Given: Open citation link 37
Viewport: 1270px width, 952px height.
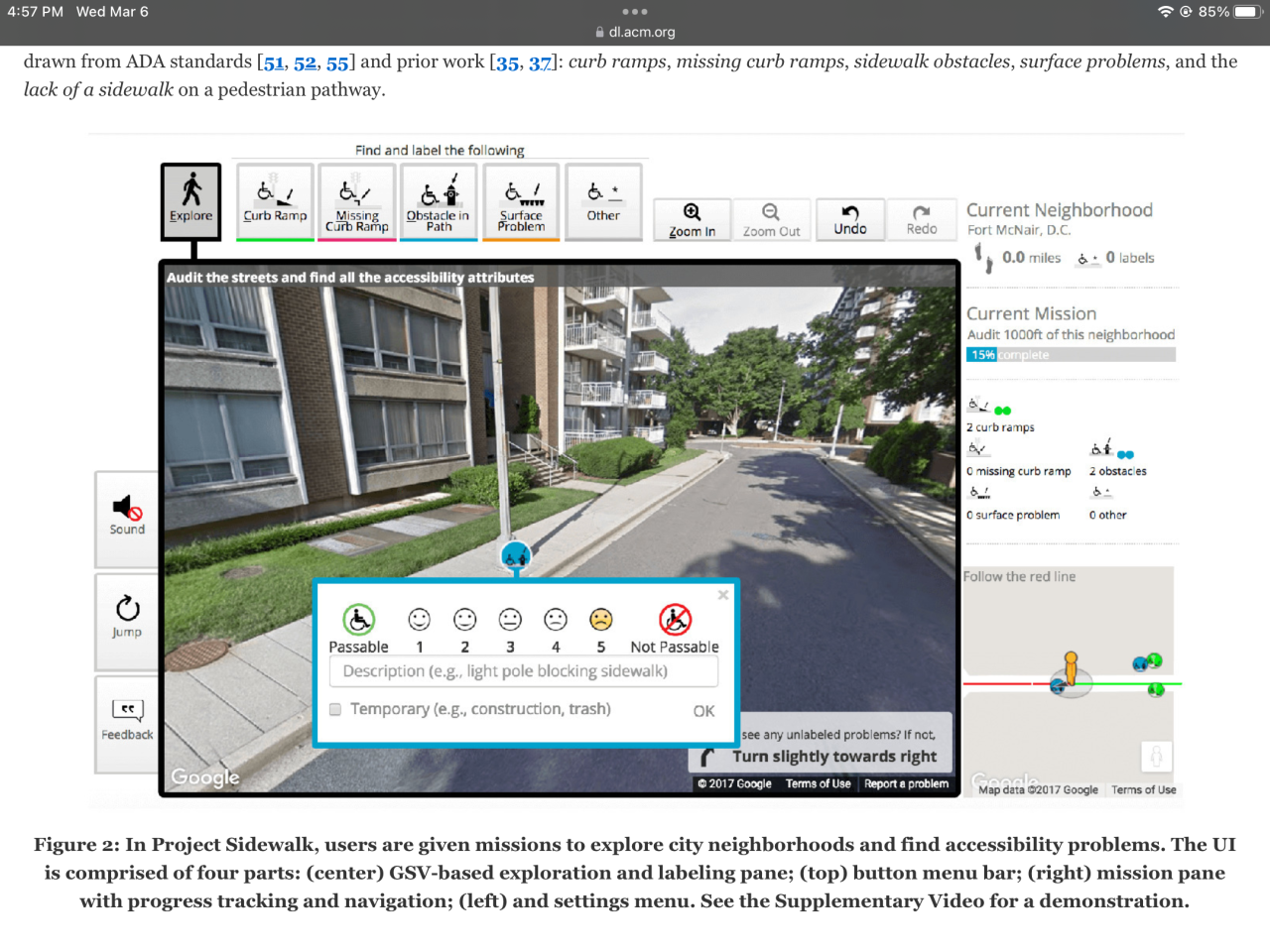Looking at the screenshot, I should coord(540,62).
